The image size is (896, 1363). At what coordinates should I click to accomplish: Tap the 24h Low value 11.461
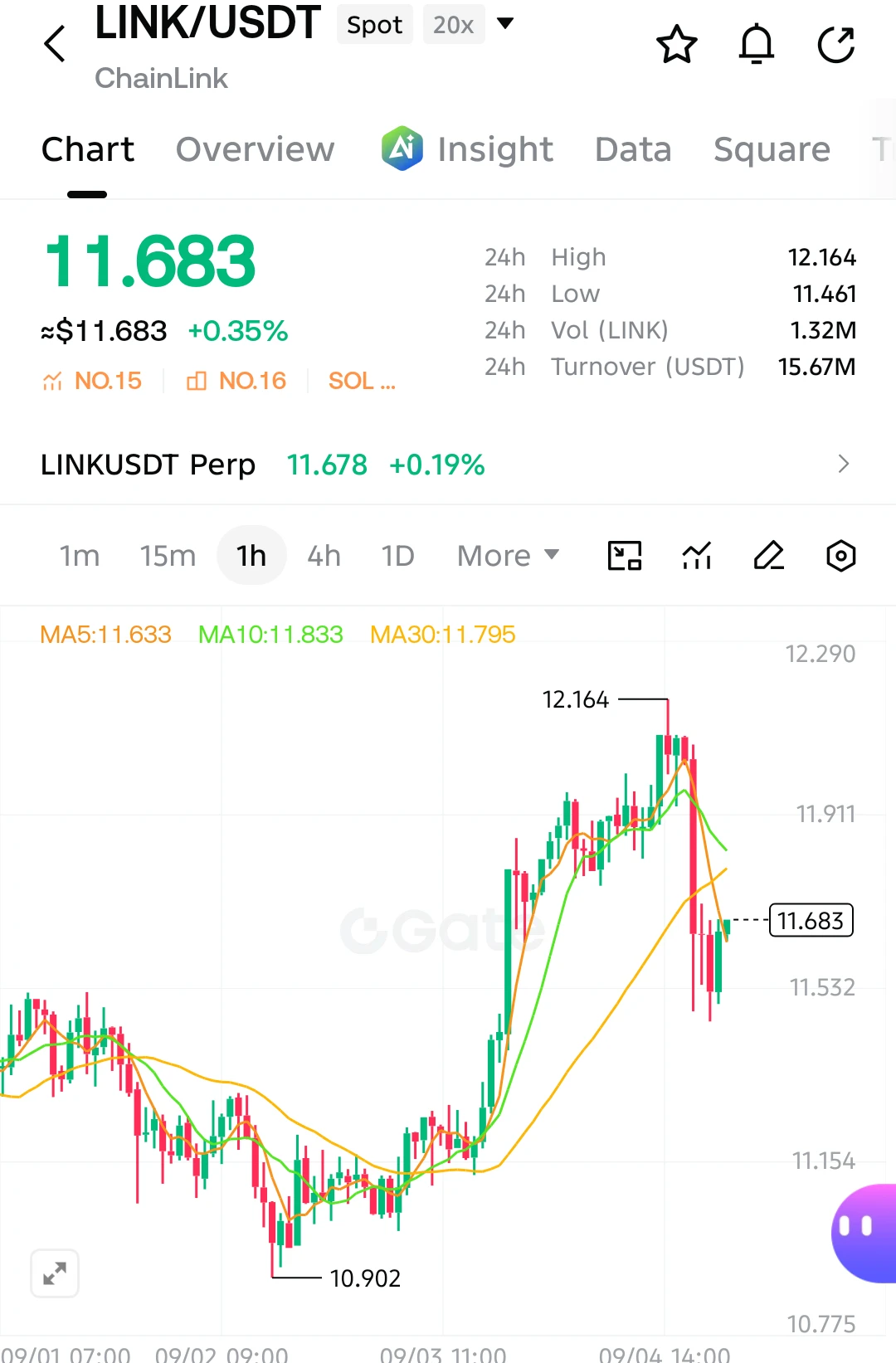(824, 294)
